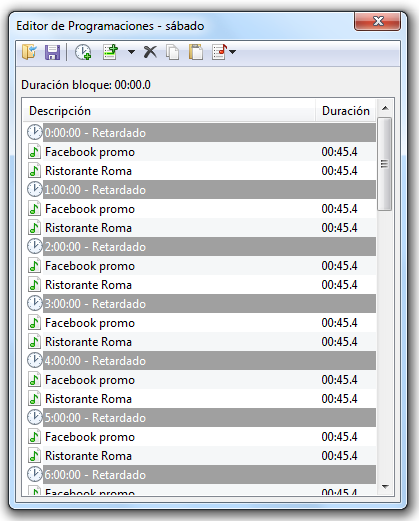Click the vertical scrollbar thumb
This screenshot has width=419, height=521.
coord(385,164)
